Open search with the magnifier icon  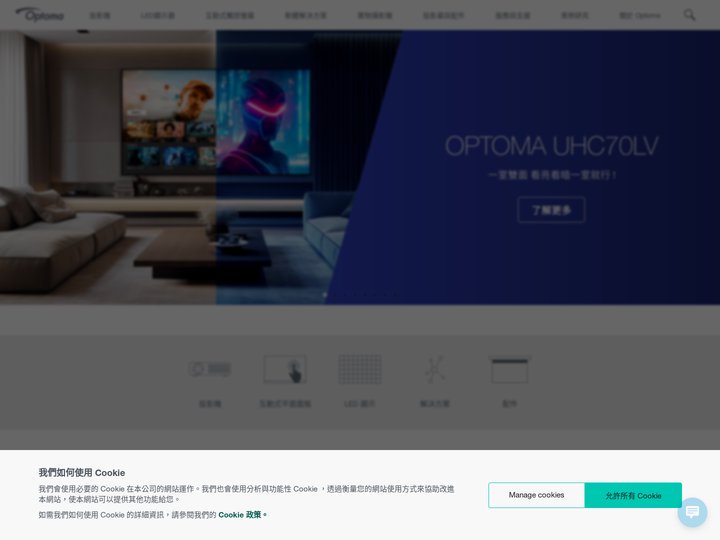689,15
